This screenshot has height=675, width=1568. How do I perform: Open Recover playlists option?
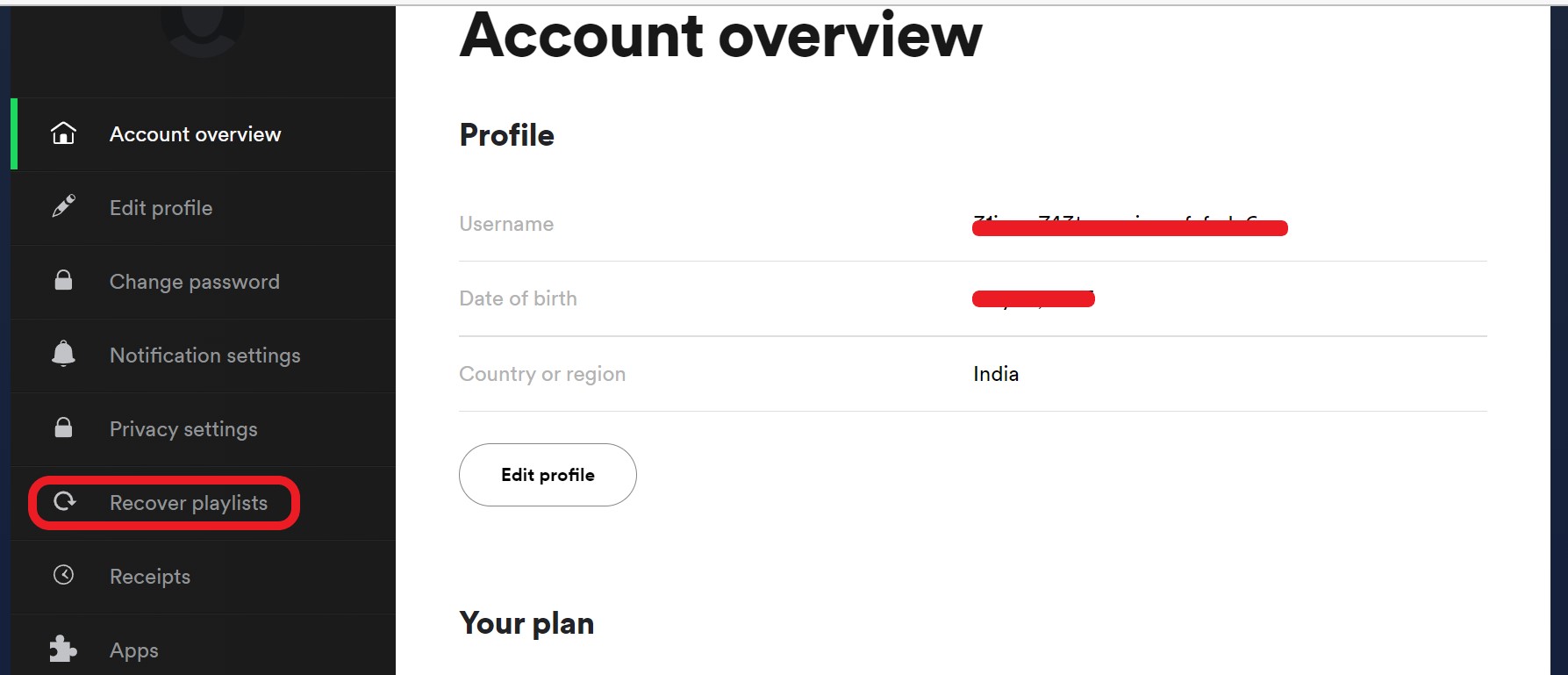coord(188,503)
